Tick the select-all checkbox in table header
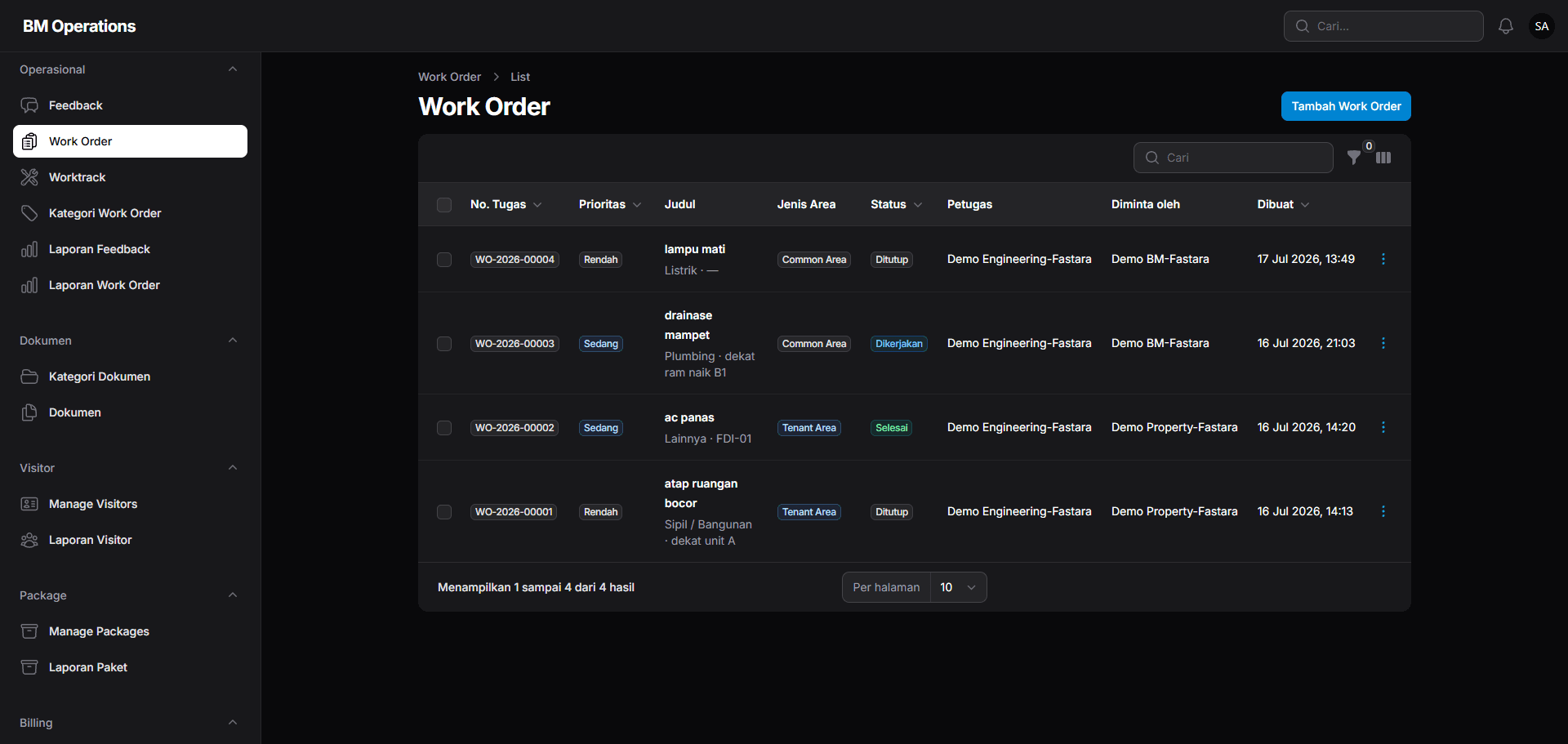 (444, 205)
